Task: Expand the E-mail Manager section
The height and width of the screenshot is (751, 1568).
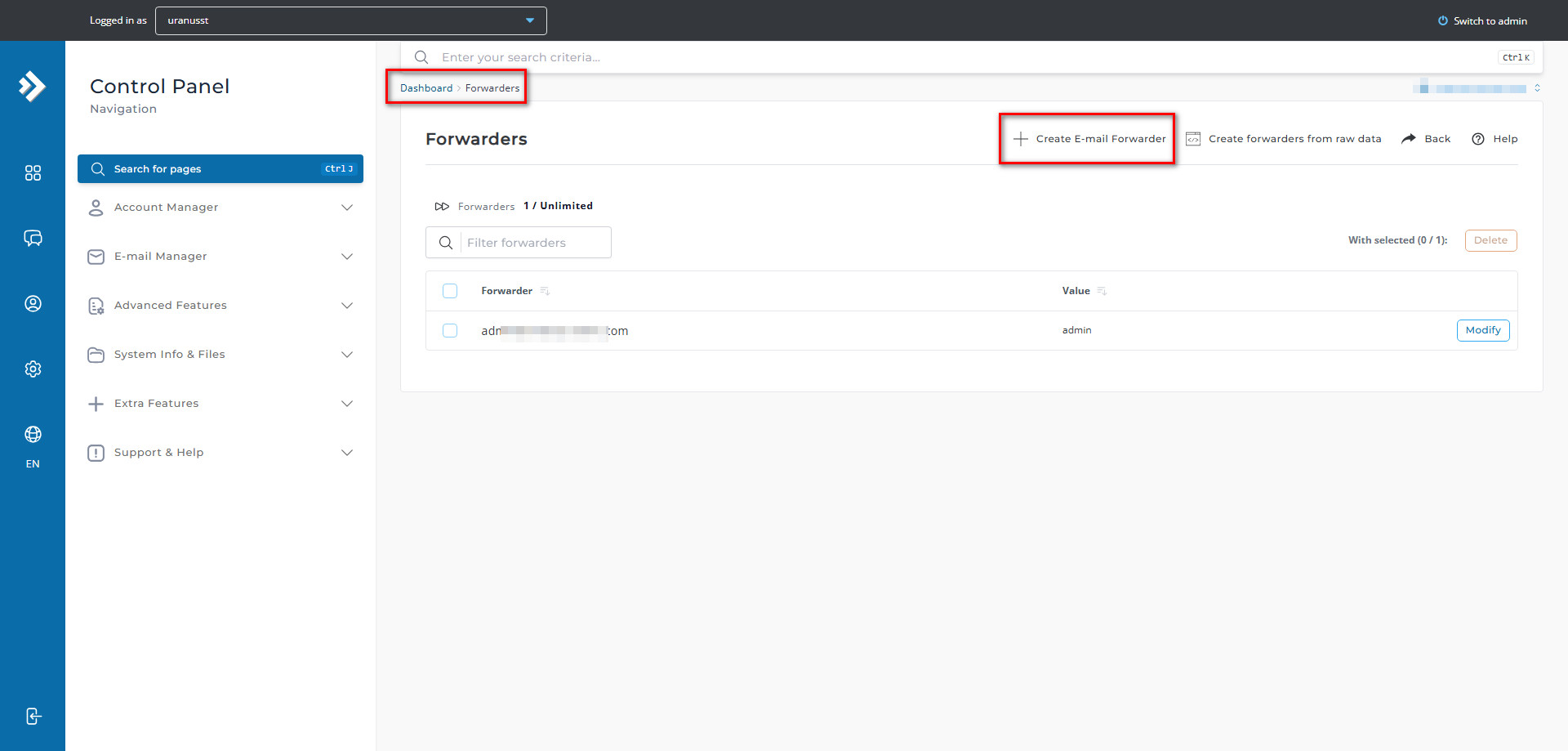Action: point(220,257)
